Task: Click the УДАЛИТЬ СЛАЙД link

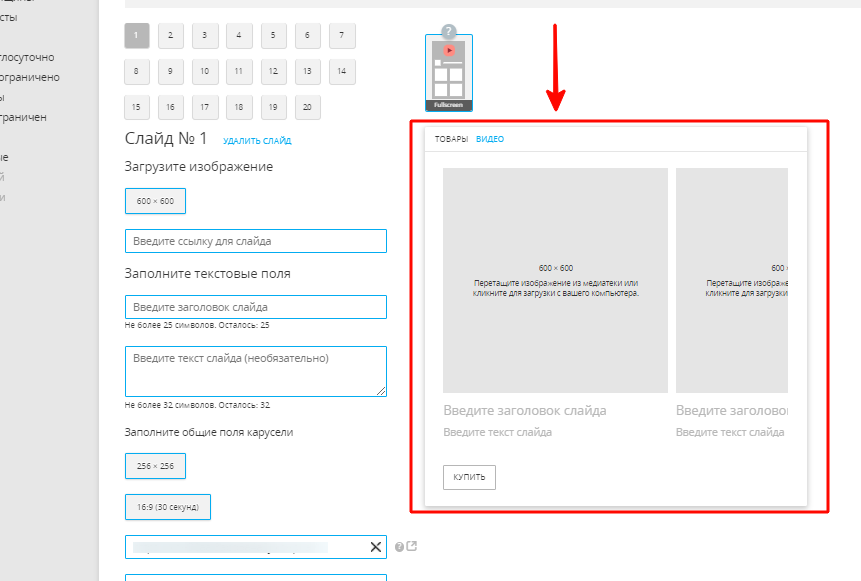Action: [257, 141]
